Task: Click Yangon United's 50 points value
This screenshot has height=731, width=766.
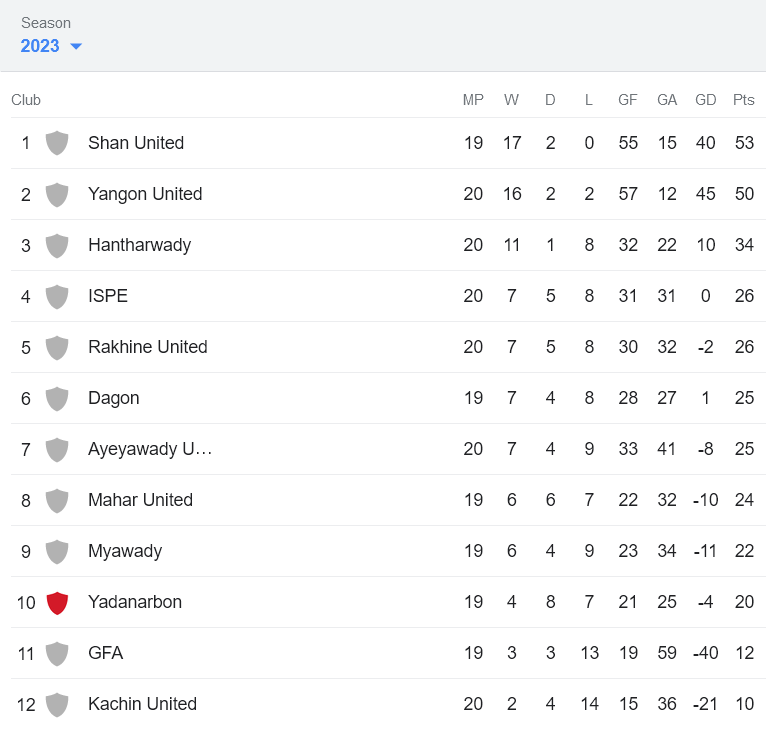Action: click(x=744, y=194)
